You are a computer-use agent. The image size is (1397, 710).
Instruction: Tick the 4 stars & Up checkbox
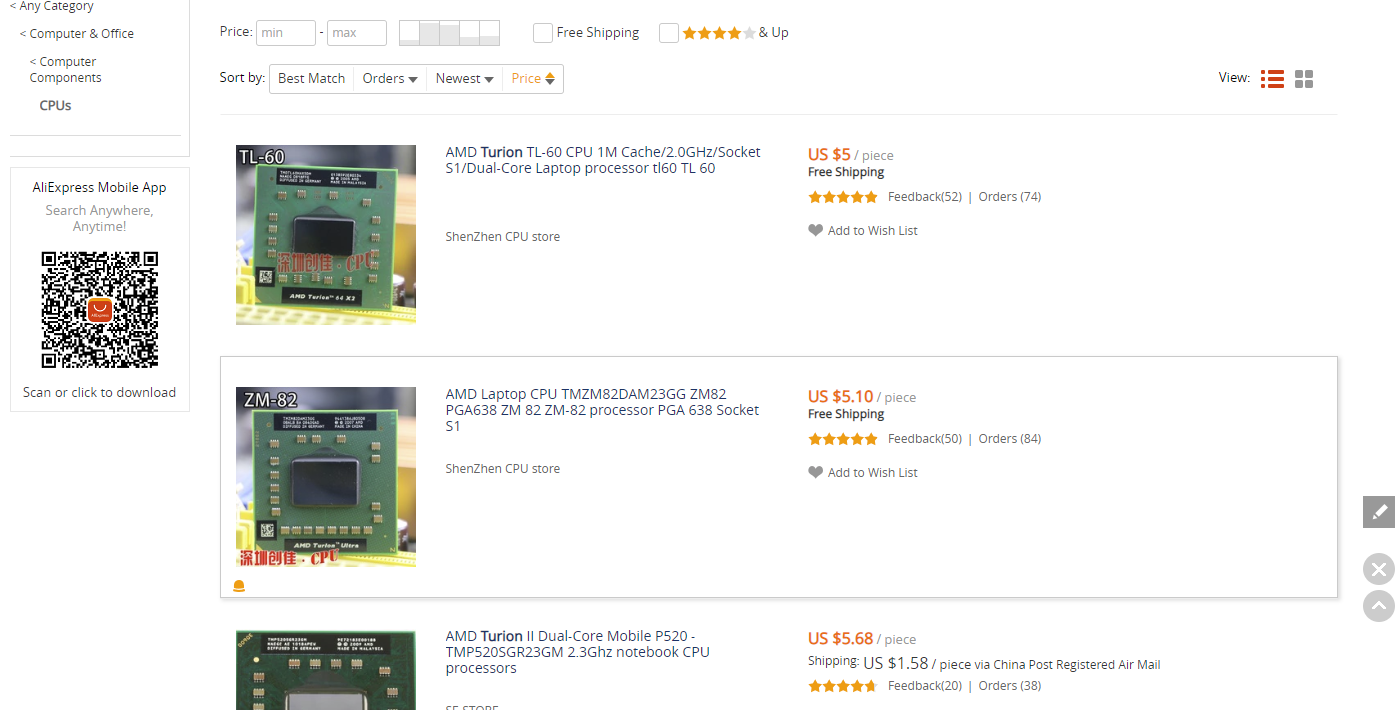click(669, 33)
